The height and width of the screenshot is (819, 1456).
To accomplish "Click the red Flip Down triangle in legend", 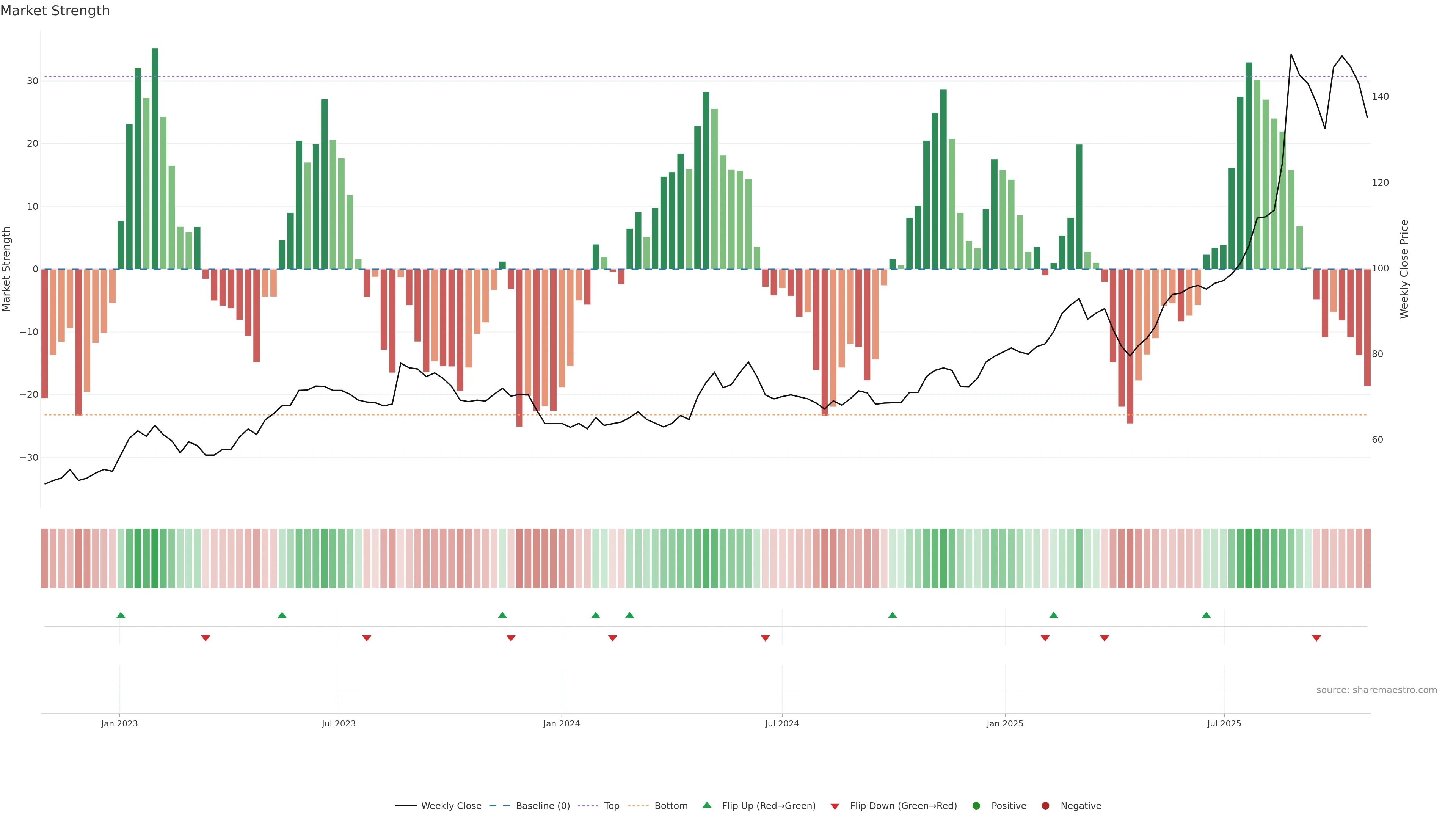I will pyautogui.click(x=835, y=806).
